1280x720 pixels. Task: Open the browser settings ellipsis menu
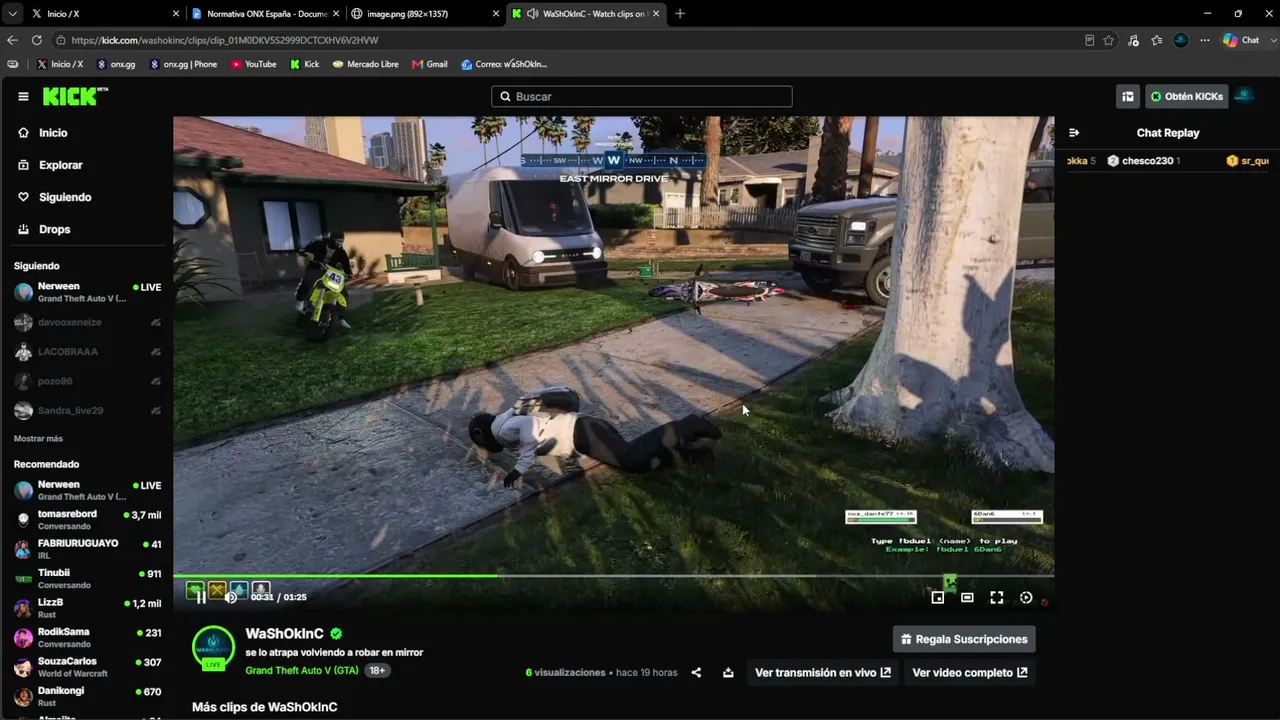(1204, 40)
